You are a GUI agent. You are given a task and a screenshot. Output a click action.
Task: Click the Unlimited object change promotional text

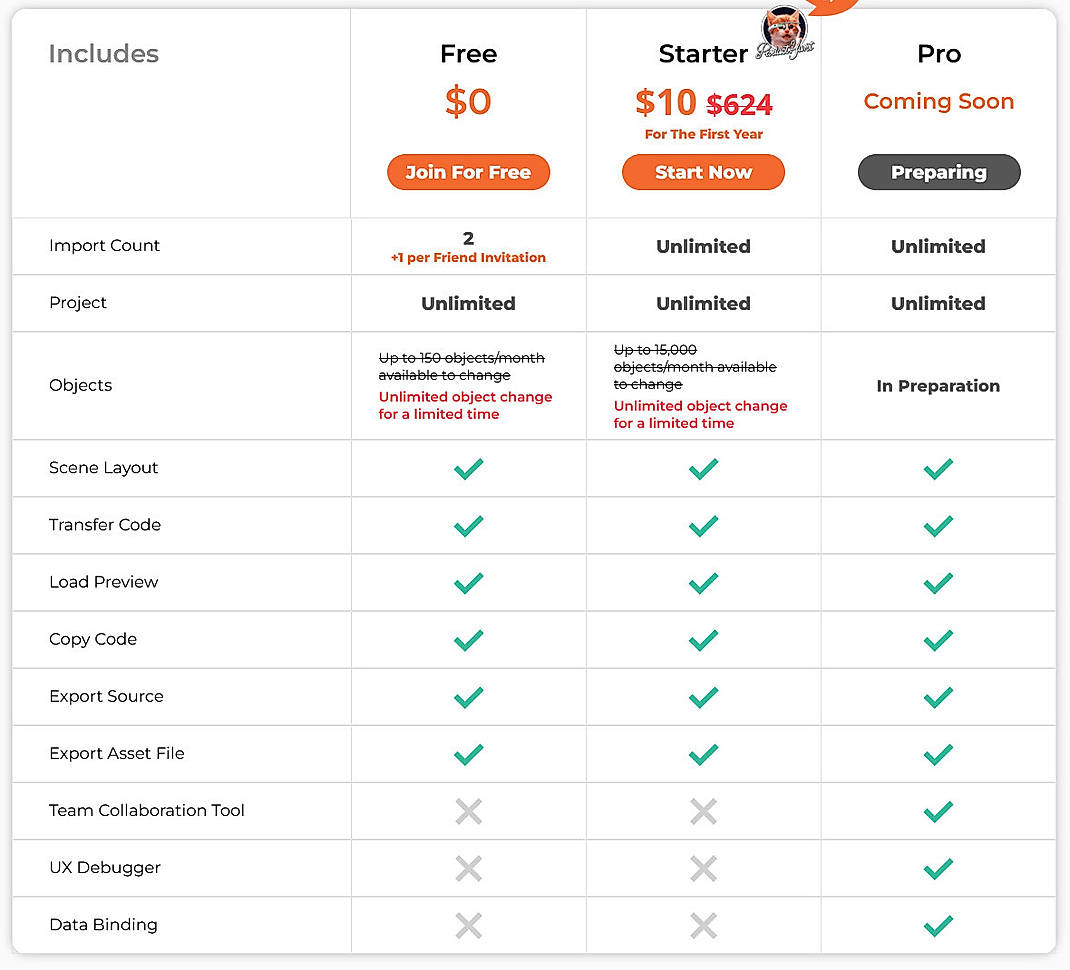[466, 406]
